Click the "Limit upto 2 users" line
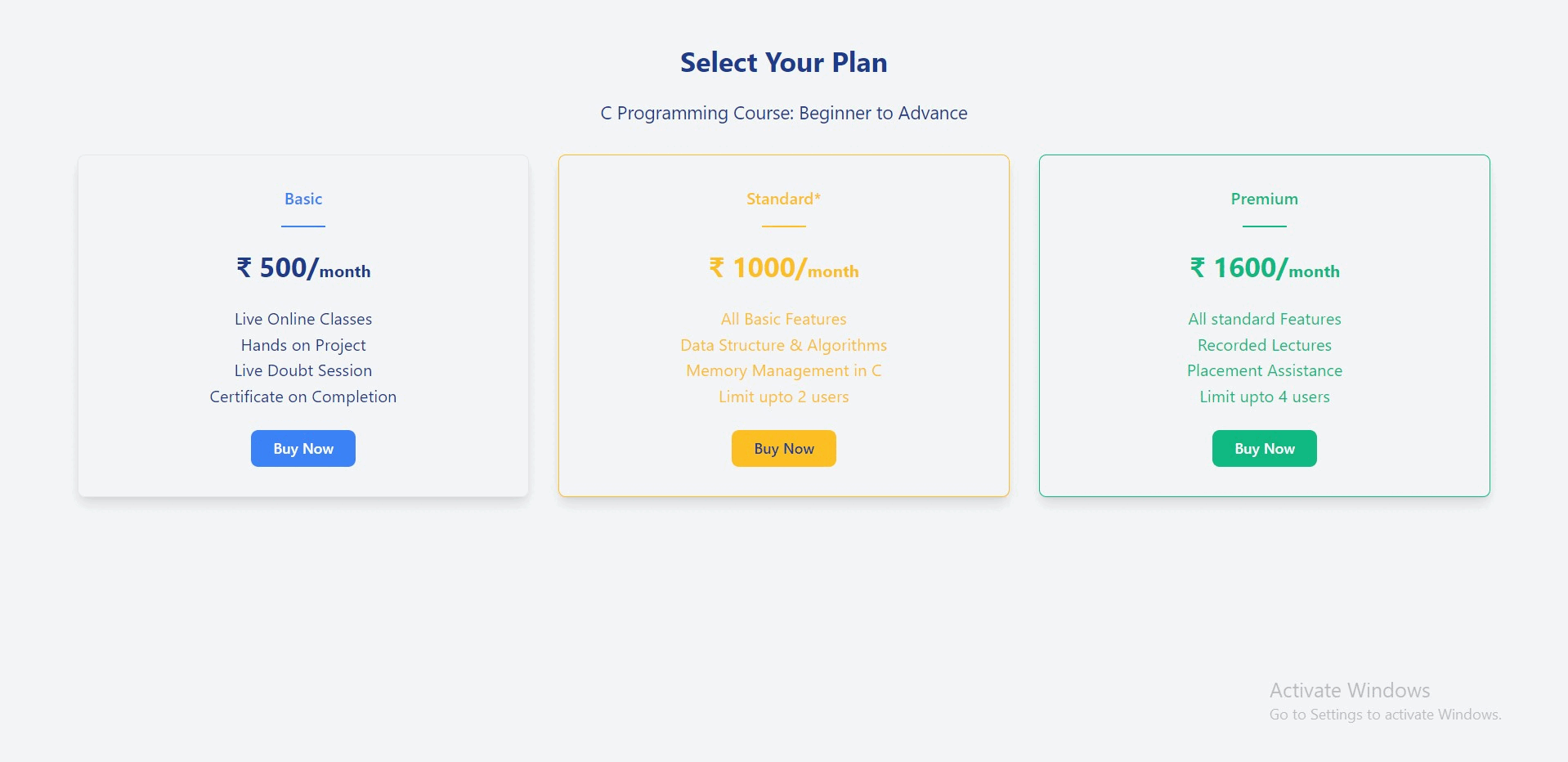The image size is (1568, 762). pyautogui.click(x=783, y=397)
